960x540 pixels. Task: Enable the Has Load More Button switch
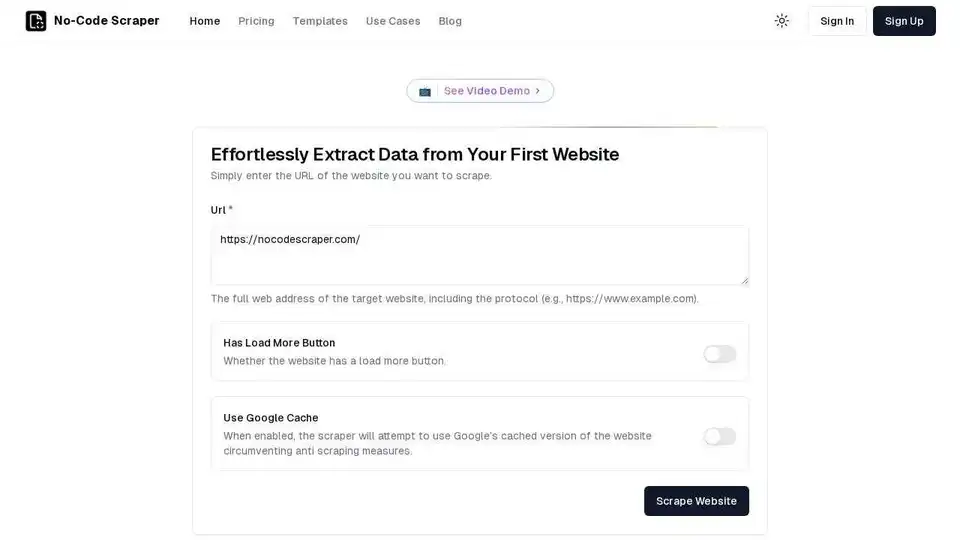[719, 354]
